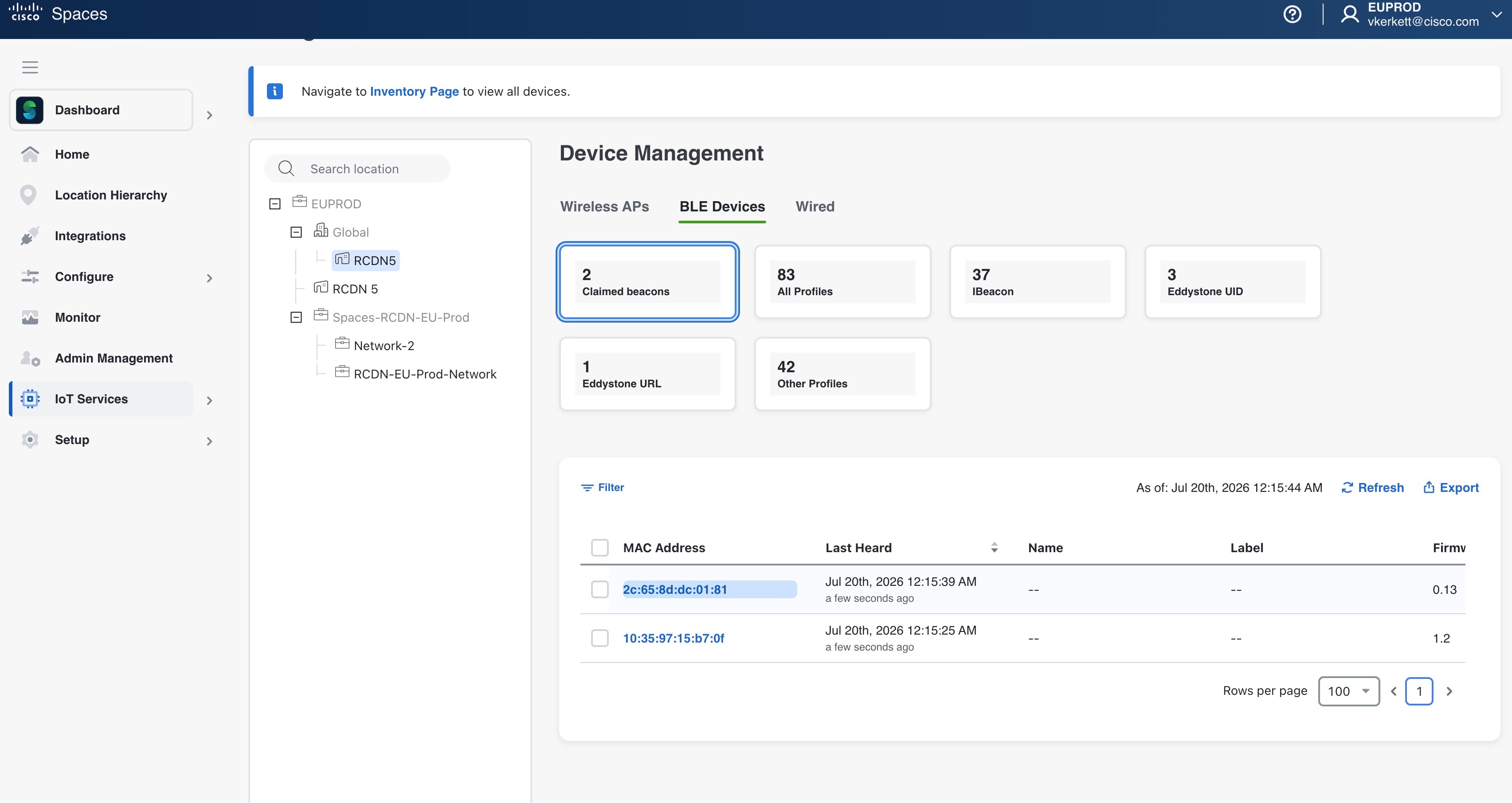Click the Search location field

[x=357, y=168]
